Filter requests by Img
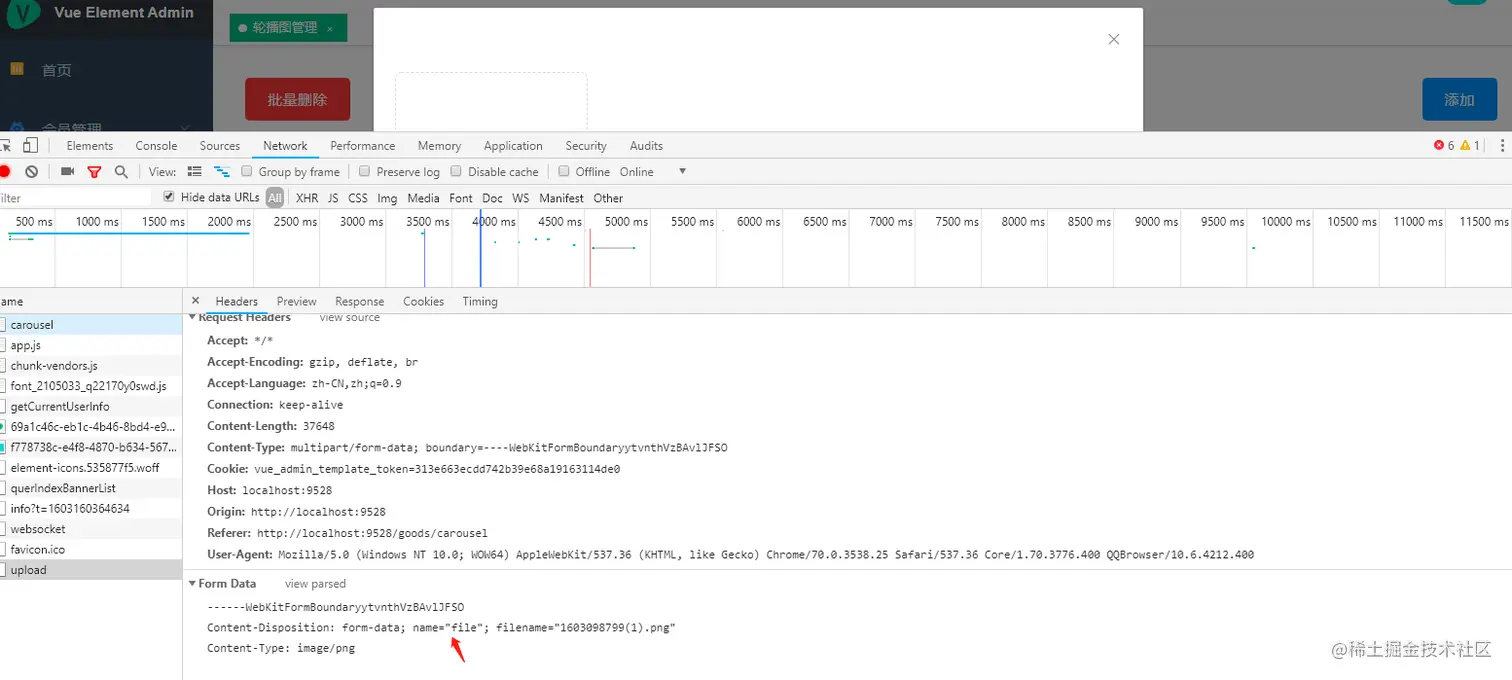Image resolution: width=1512 pixels, height=680 pixels. (x=387, y=198)
